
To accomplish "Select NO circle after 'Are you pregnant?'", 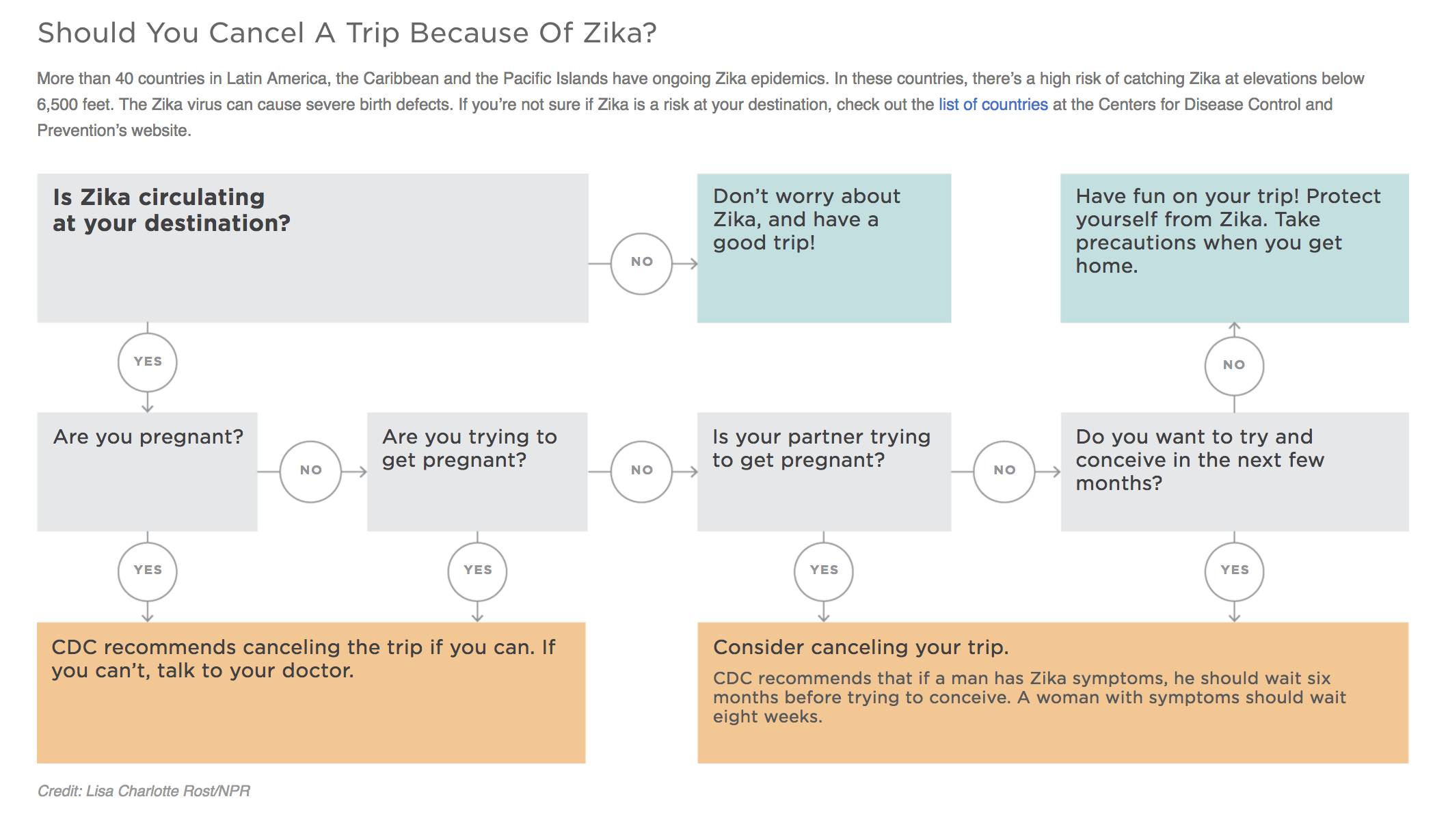I will (310, 472).
